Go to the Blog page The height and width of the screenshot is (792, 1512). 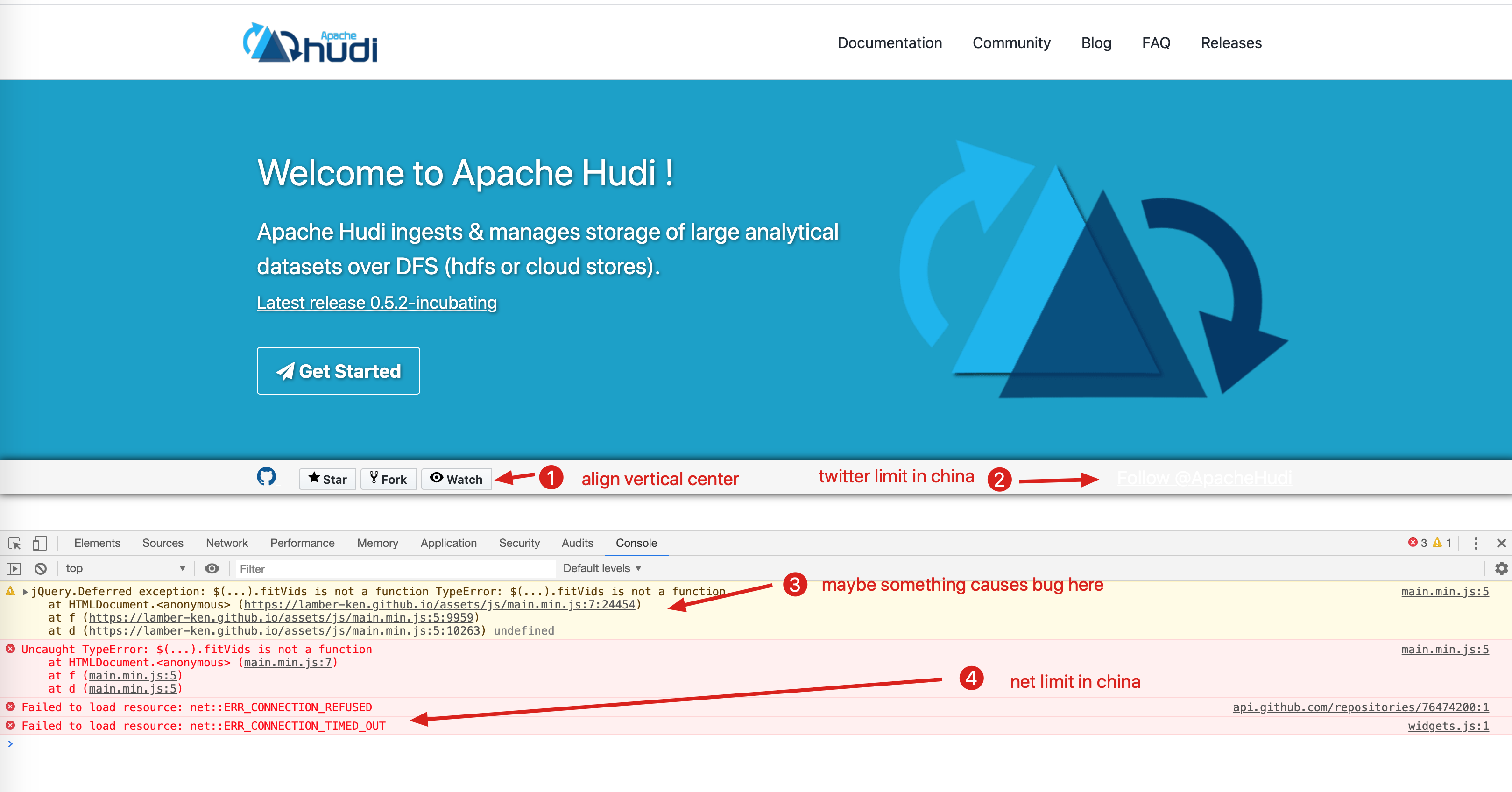click(1096, 43)
